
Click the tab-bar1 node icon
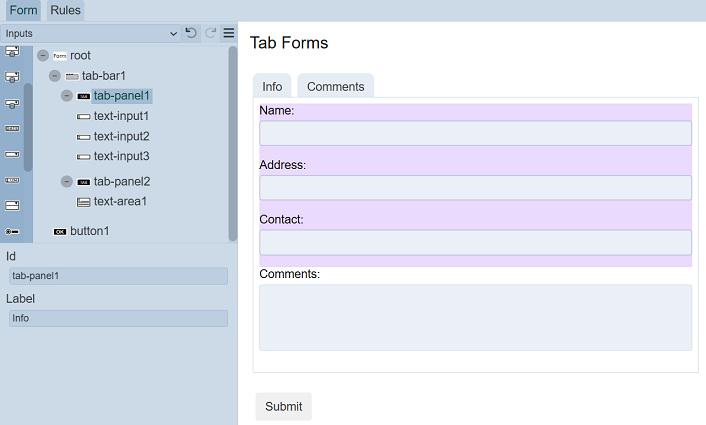pos(72,76)
